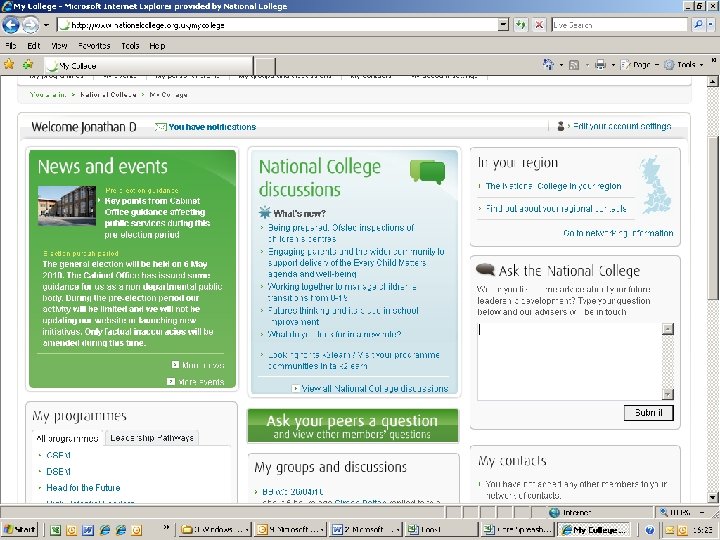The width and height of the screenshot is (720, 540).
Task: Click the UK map region image
Action: coord(657,185)
